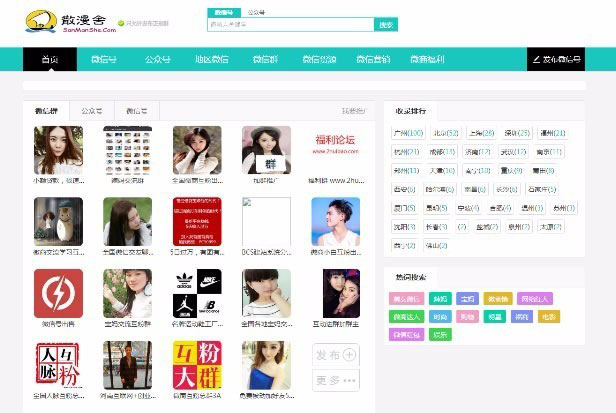Go to 首页 in the navigation bar

coord(50,59)
